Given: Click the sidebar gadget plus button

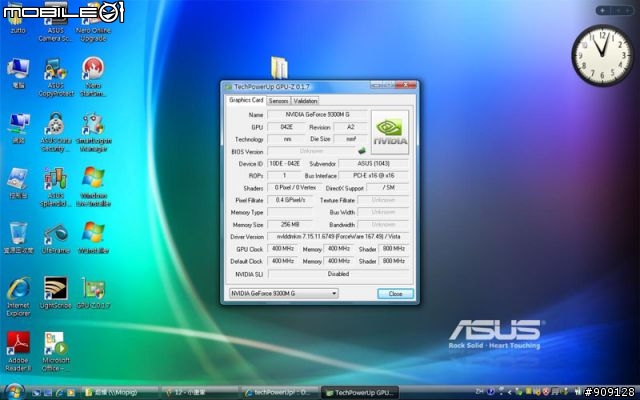Looking at the screenshot, I should [603, 11].
